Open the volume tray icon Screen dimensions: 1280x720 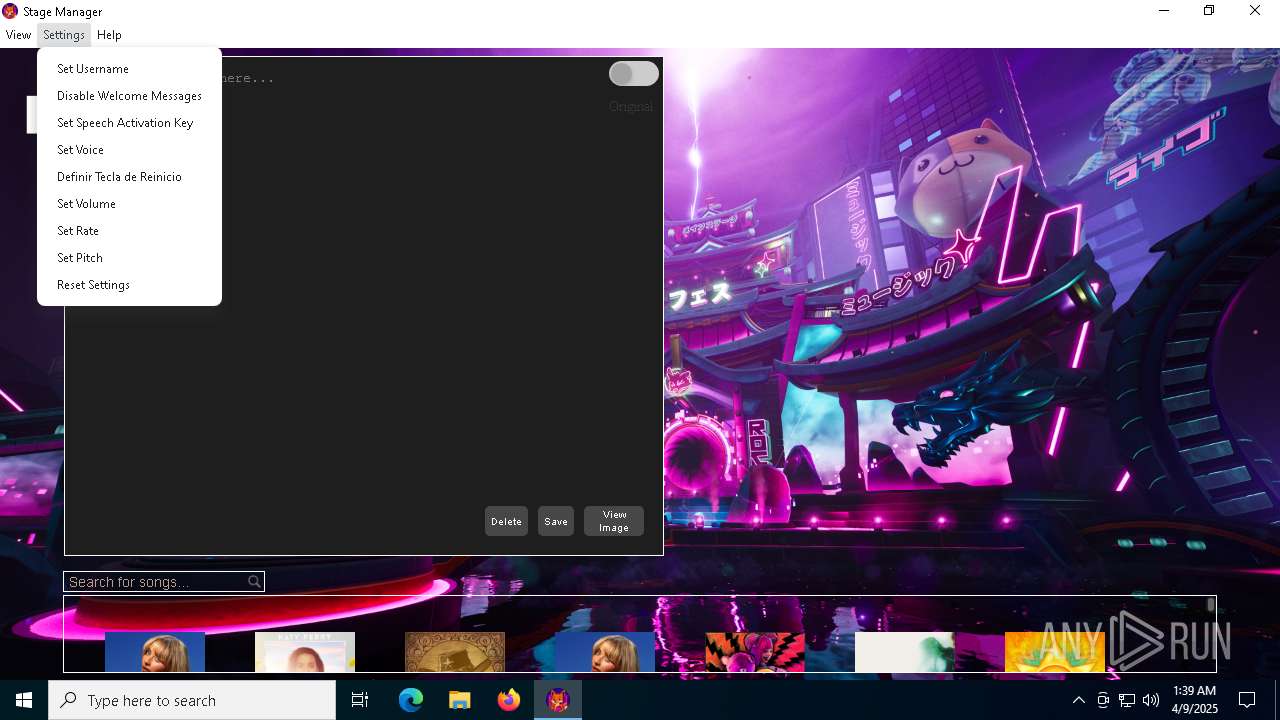[1151, 700]
